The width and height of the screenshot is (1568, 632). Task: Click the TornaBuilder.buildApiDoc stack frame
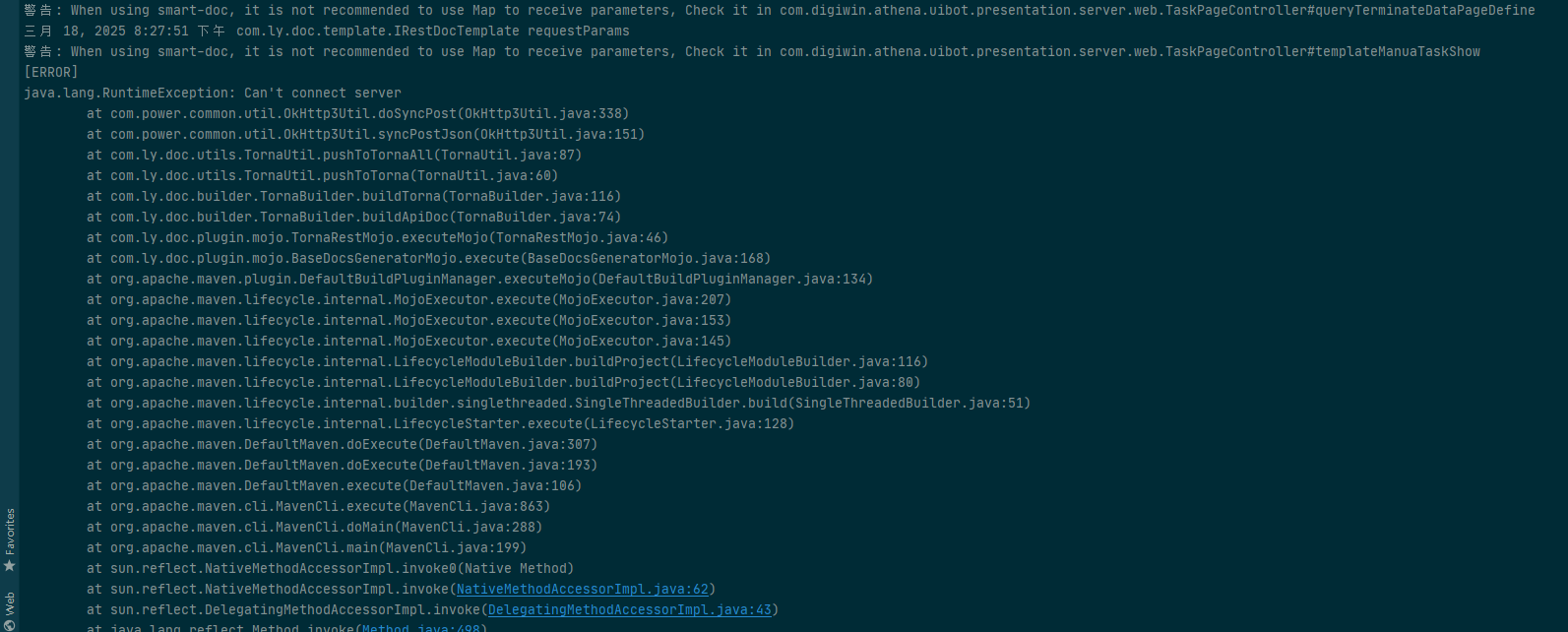point(353,217)
